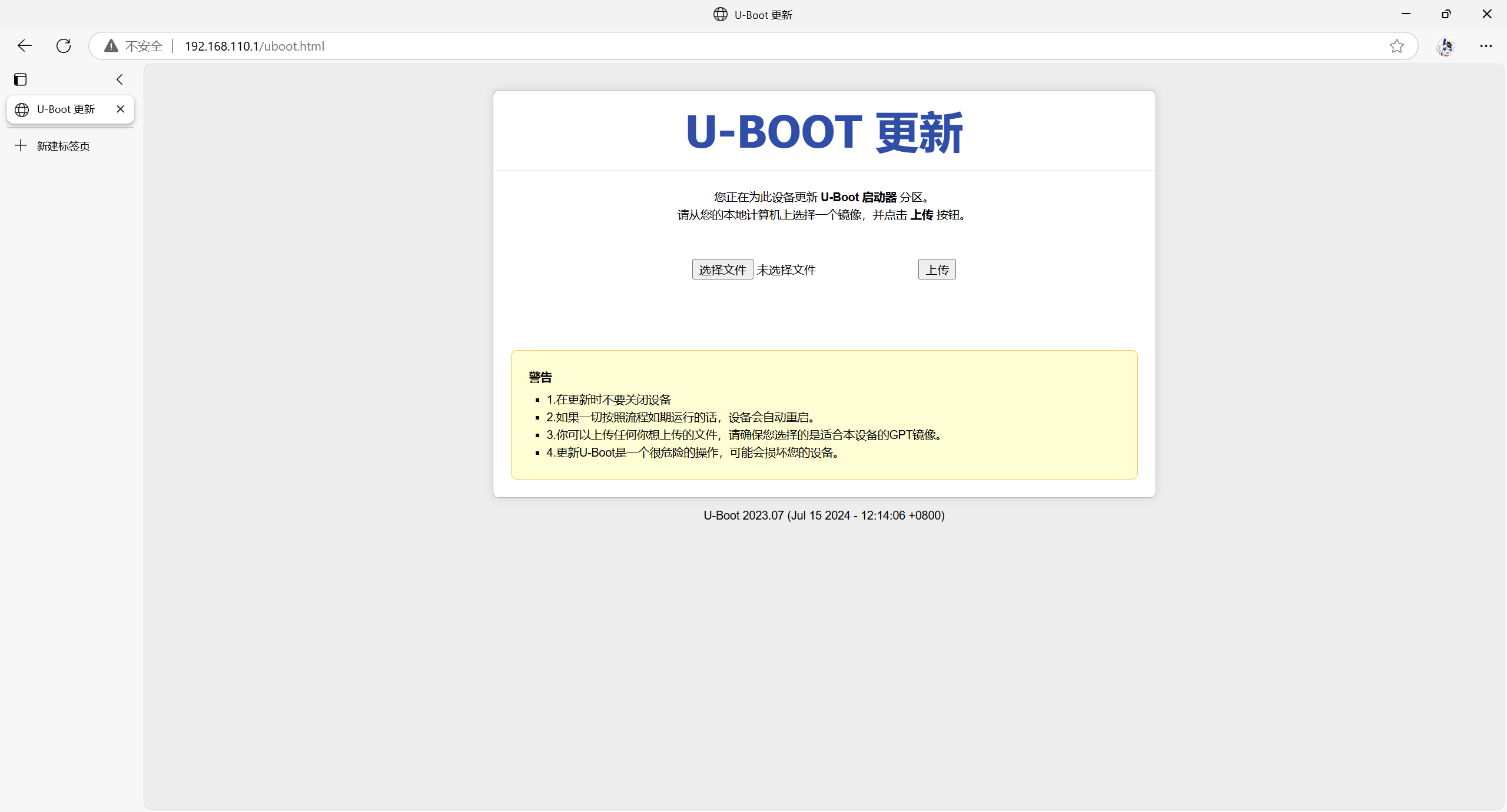Click inside the yellow 警告 warning panel
The height and width of the screenshot is (812, 1507).
click(824, 415)
